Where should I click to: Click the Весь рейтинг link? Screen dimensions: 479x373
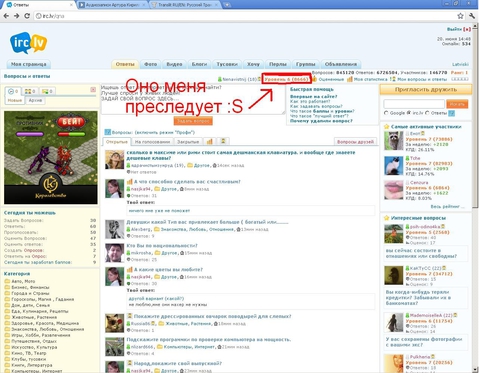click(447, 207)
